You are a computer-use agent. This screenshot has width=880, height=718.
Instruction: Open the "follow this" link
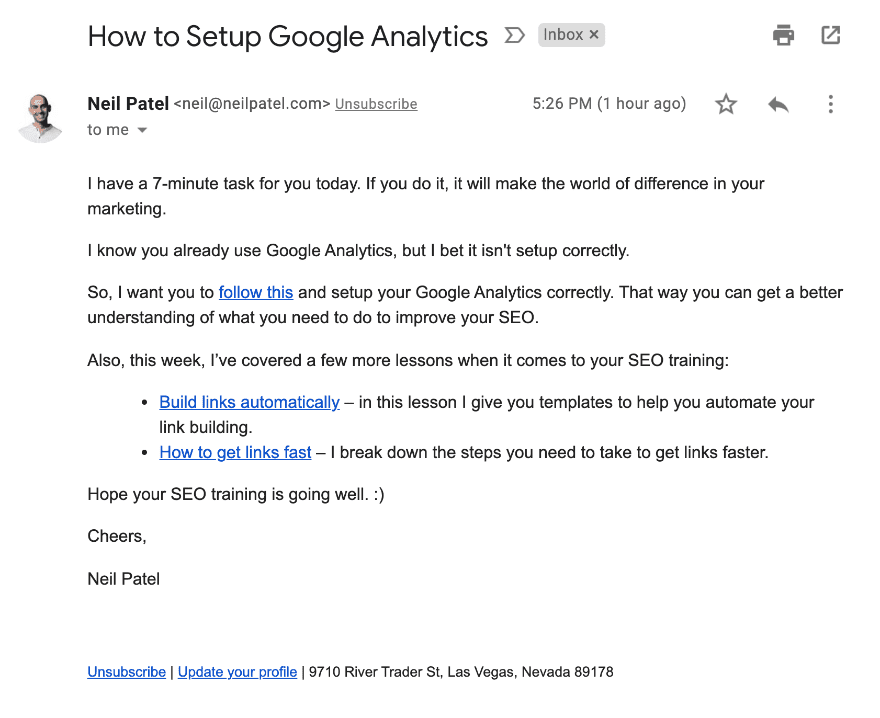[256, 293]
